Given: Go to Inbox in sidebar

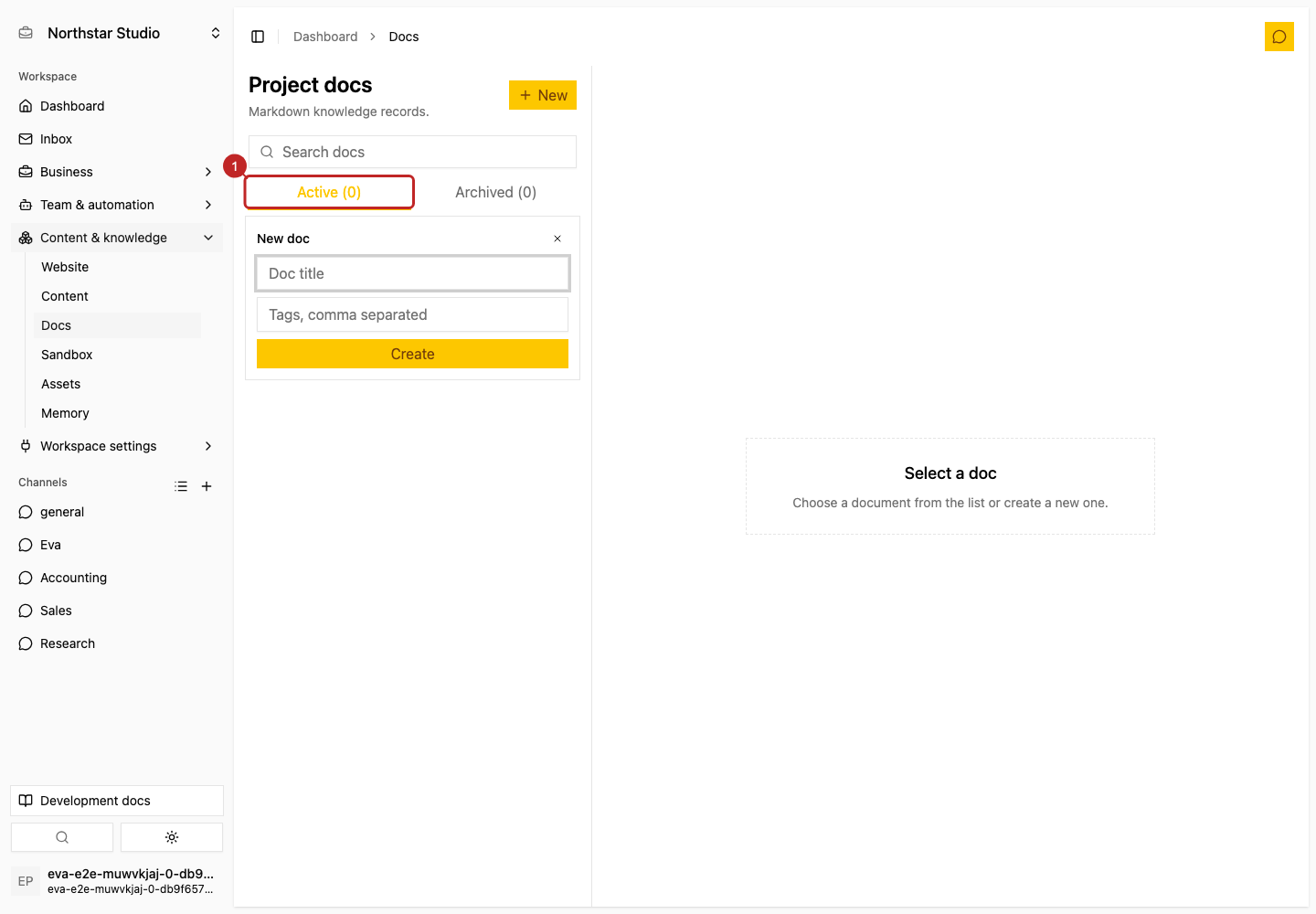Looking at the screenshot, I should 117,139.
